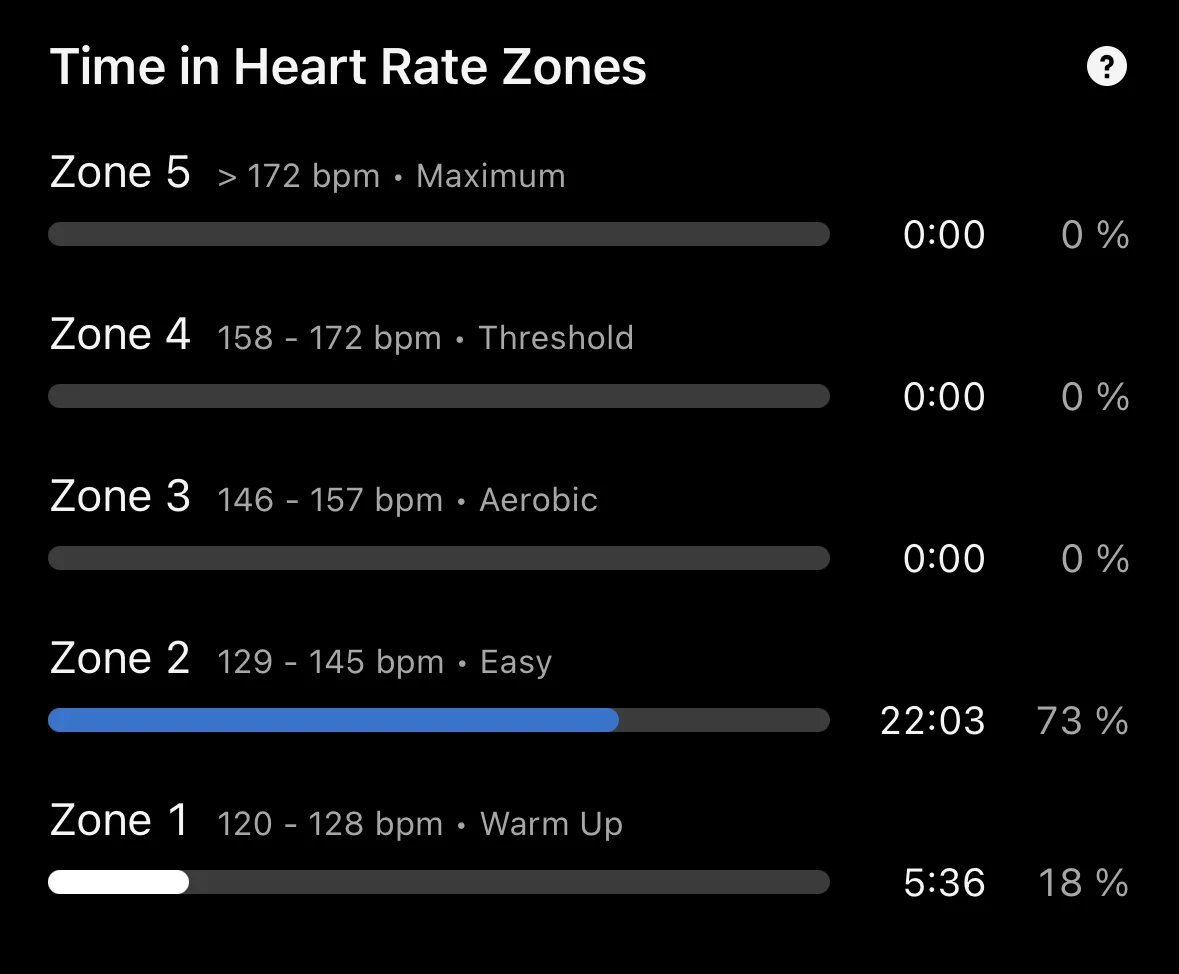The height and width of the screenshot is (974, 1179).
Task: Click the 5:36 time for Zone 1
Action: (944, 883)
